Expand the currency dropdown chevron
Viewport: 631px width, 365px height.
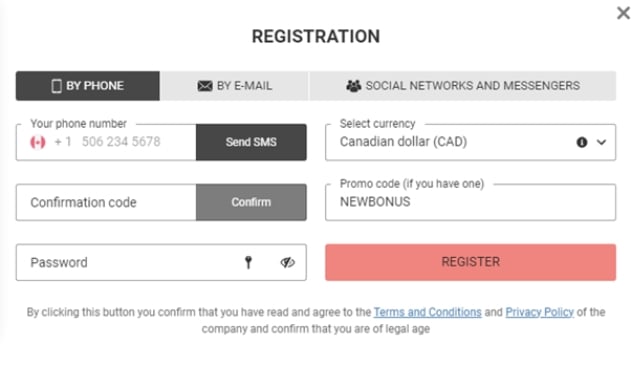coord(601,142)
